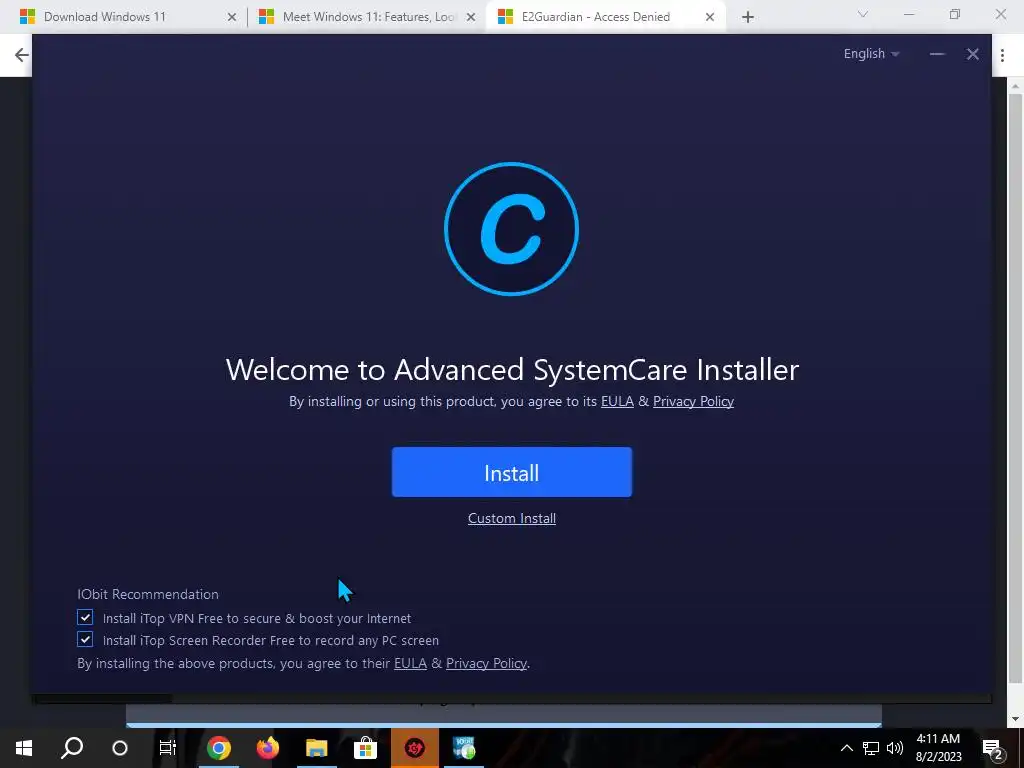The width and height of the screenshot is (1024, 768).
Task: Open browser tab search chevron
Action: 863,14
